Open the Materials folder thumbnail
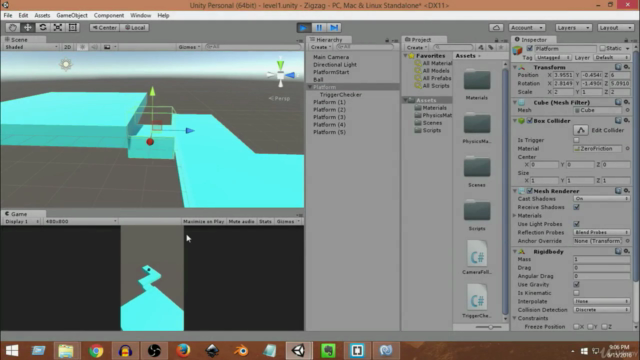Screen dimensions: 640x360 pos(477,80)
